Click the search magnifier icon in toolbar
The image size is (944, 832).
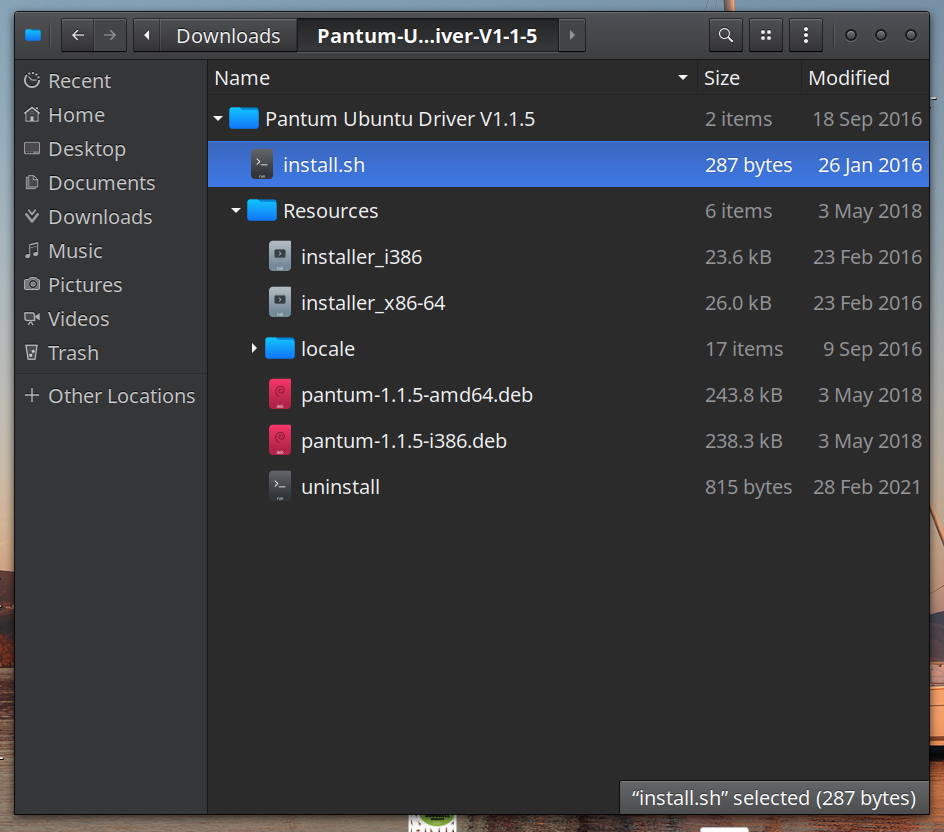pyautogui.click(x=725, y=35)
